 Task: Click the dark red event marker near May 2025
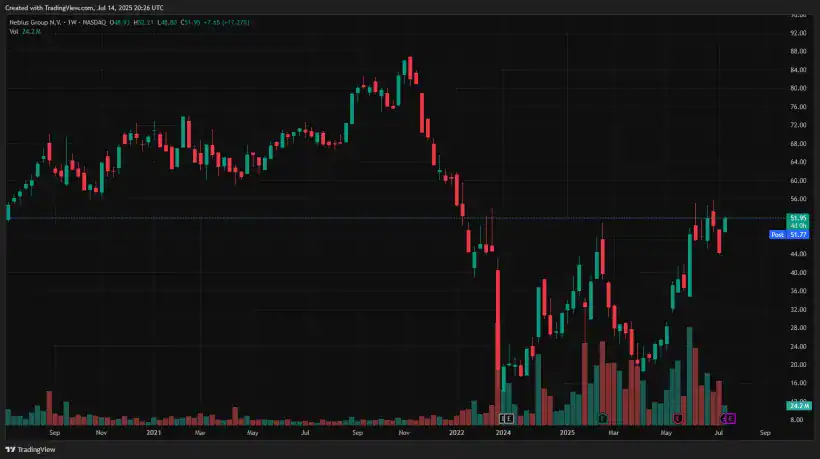tap(678, 417)
